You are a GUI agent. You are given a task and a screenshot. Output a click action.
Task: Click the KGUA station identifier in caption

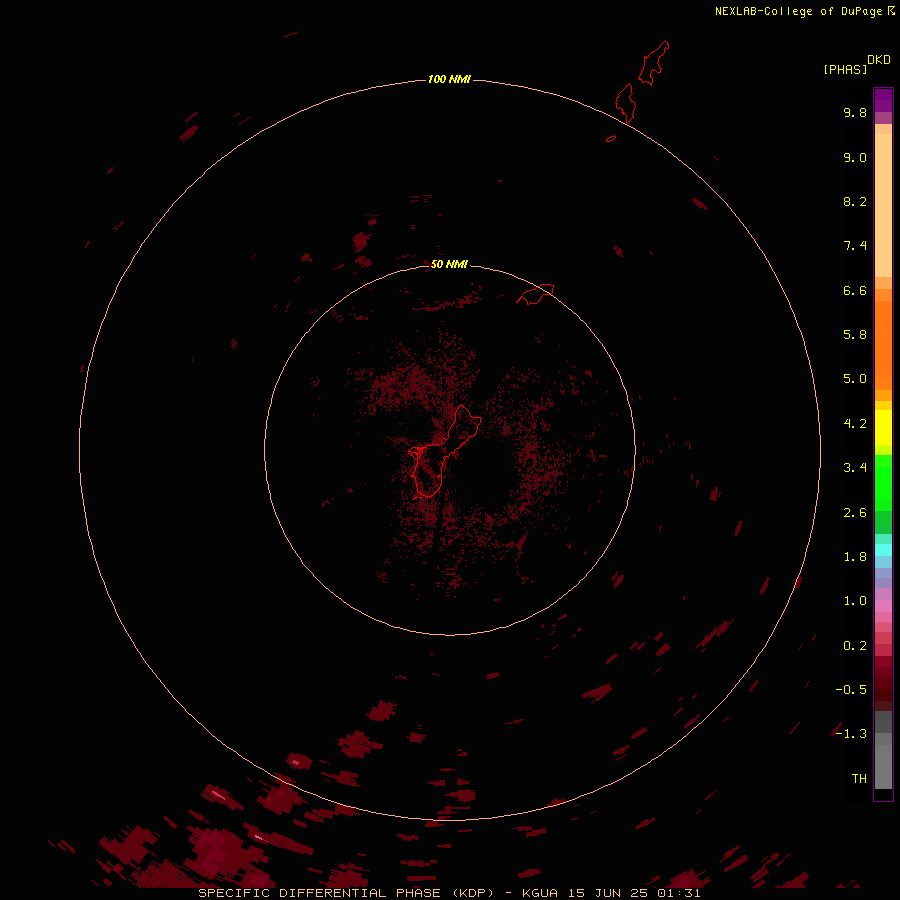coord(540,893)
